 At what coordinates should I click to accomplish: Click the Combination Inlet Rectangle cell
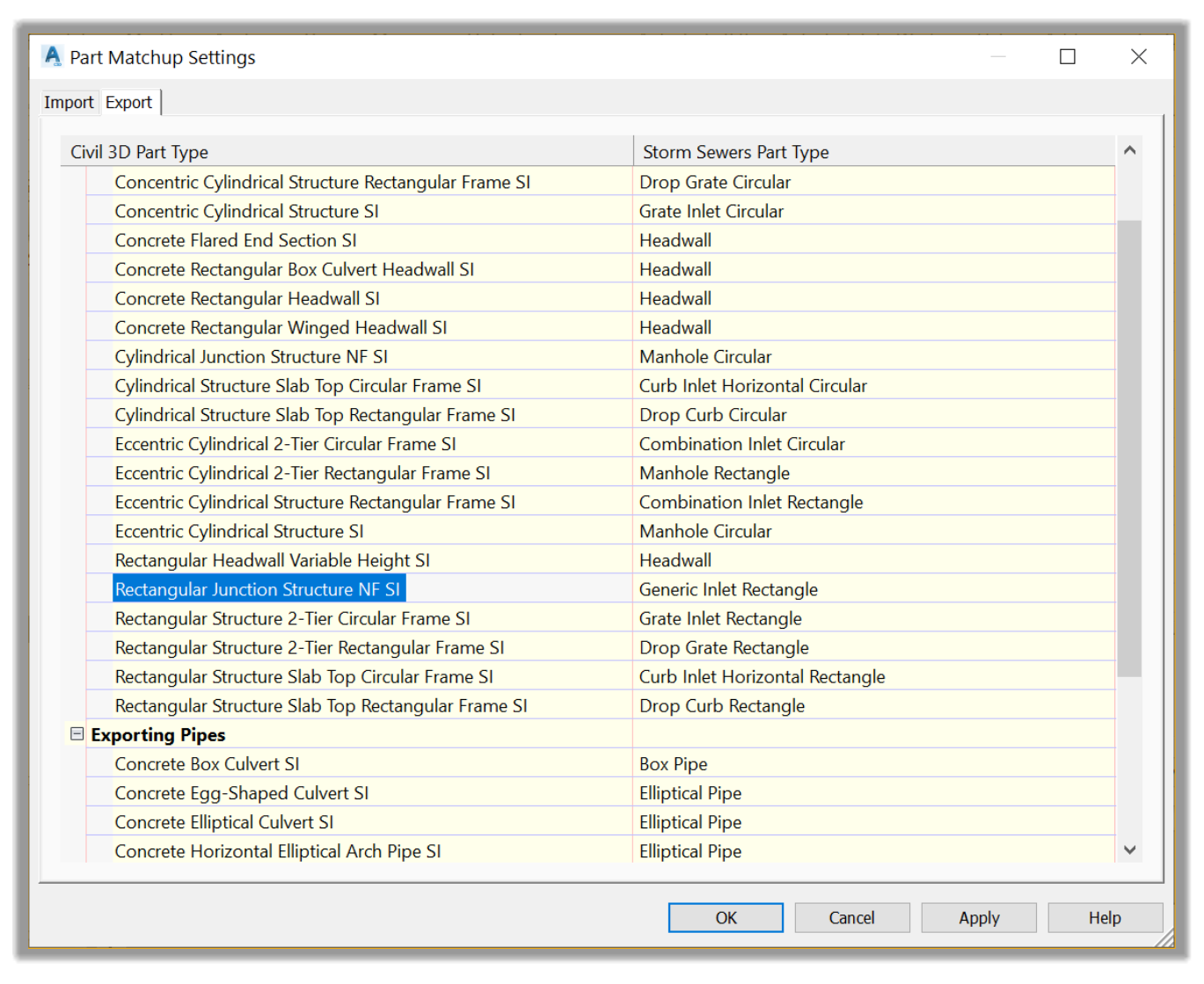(x=874, y=502)
